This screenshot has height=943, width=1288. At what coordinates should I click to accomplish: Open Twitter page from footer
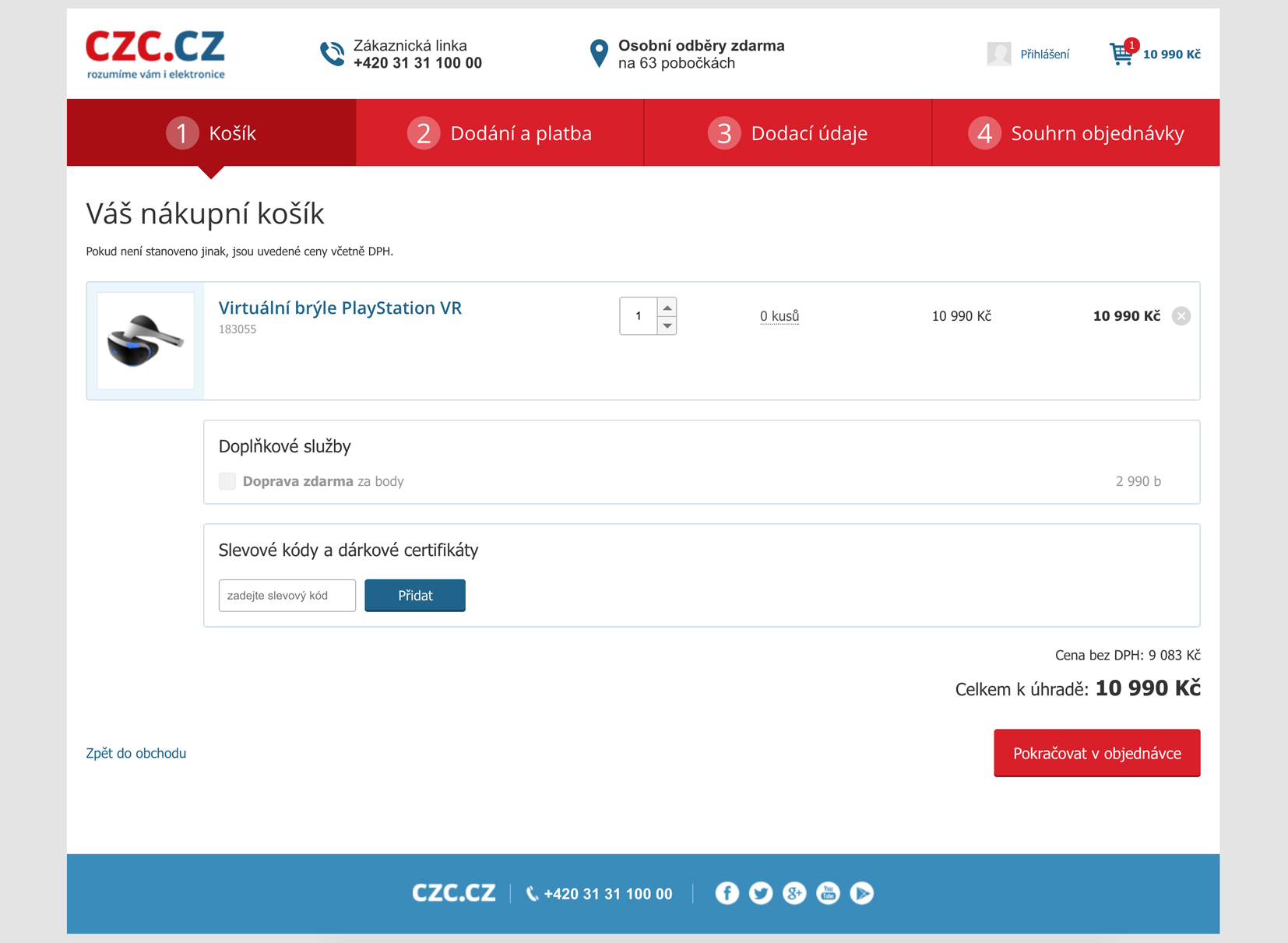(760, 893)
